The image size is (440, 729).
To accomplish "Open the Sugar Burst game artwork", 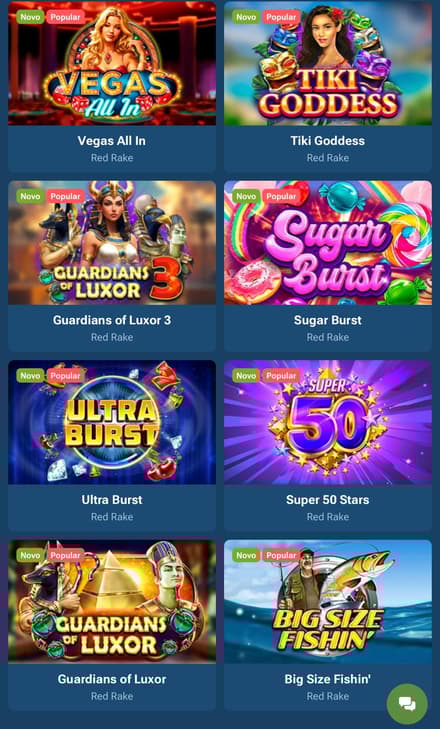I will 328,243.
